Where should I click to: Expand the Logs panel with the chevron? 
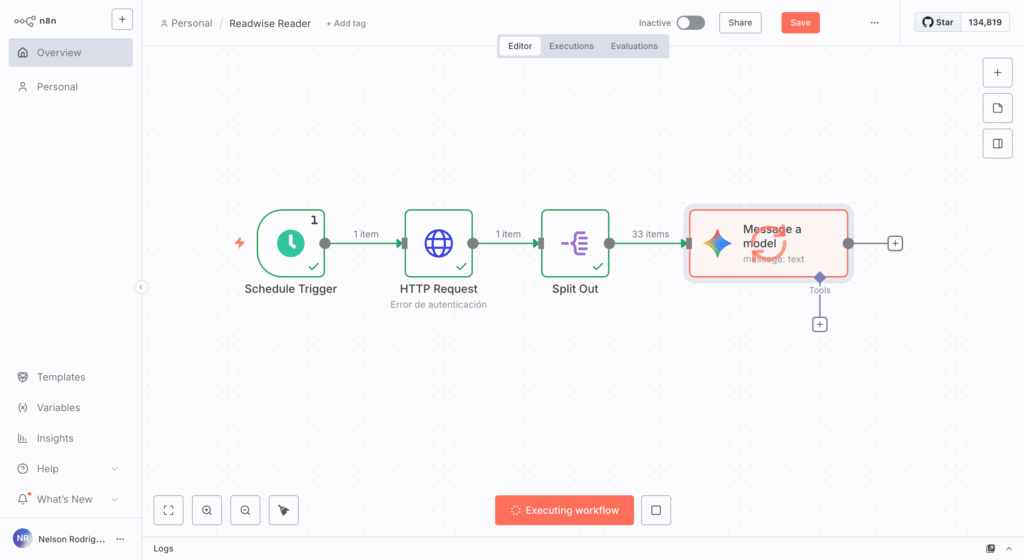(1009, 549)
